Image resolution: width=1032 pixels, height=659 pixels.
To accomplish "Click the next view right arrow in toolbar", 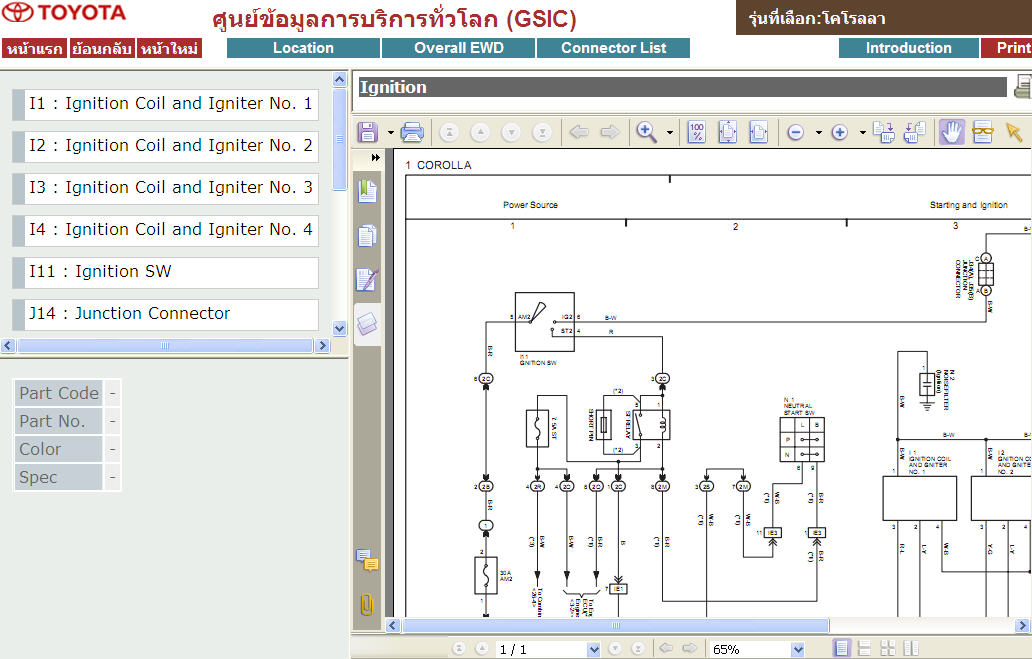I will point(610,132).
